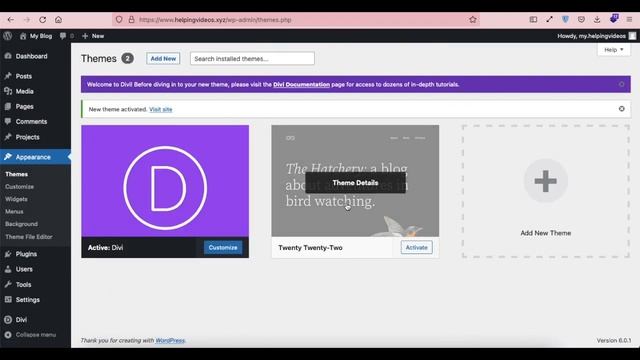640x360 pixels.
Task: Open the Background submenu item
Action: (21, 224)
